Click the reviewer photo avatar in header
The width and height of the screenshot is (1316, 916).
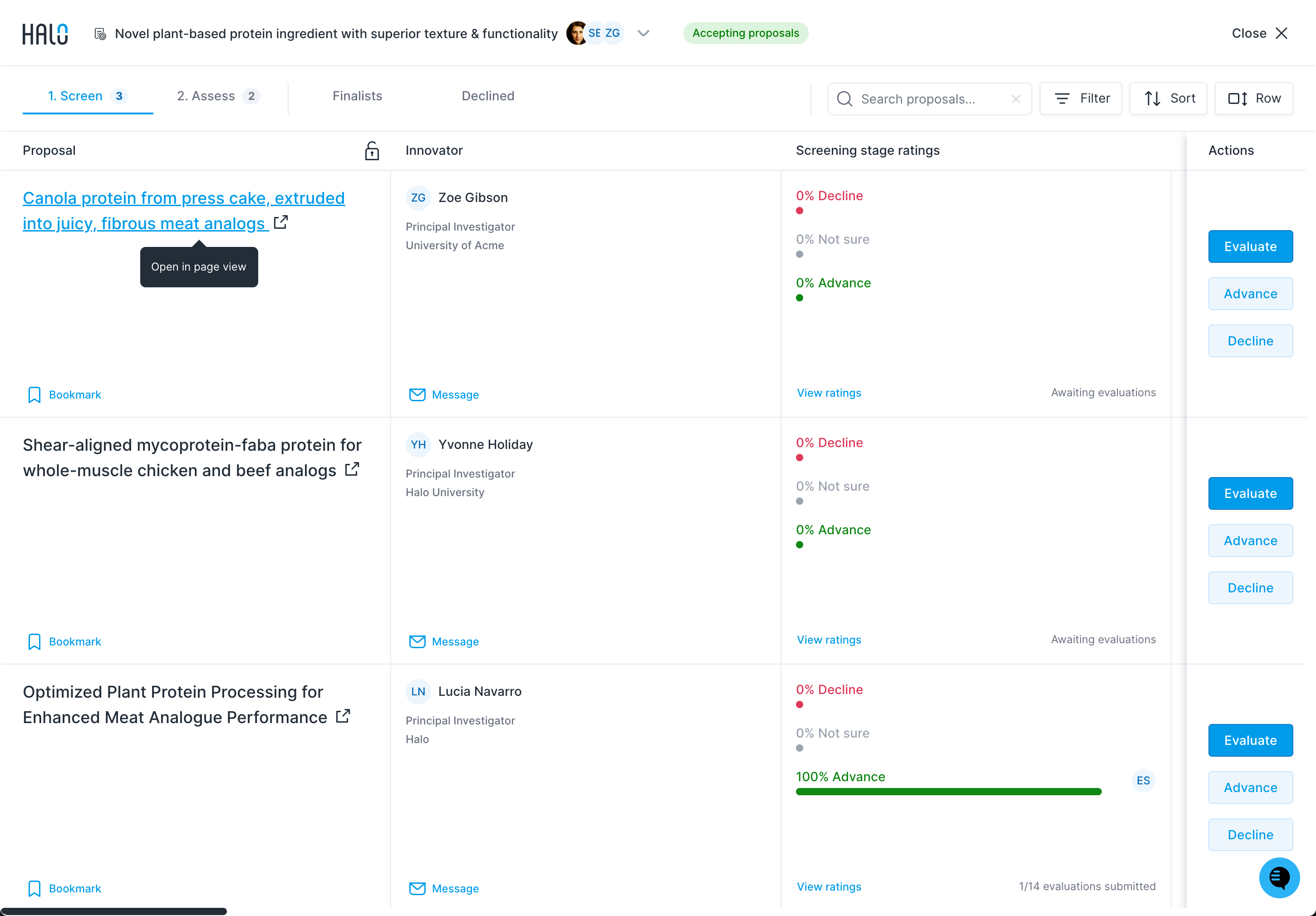point(577,33)
